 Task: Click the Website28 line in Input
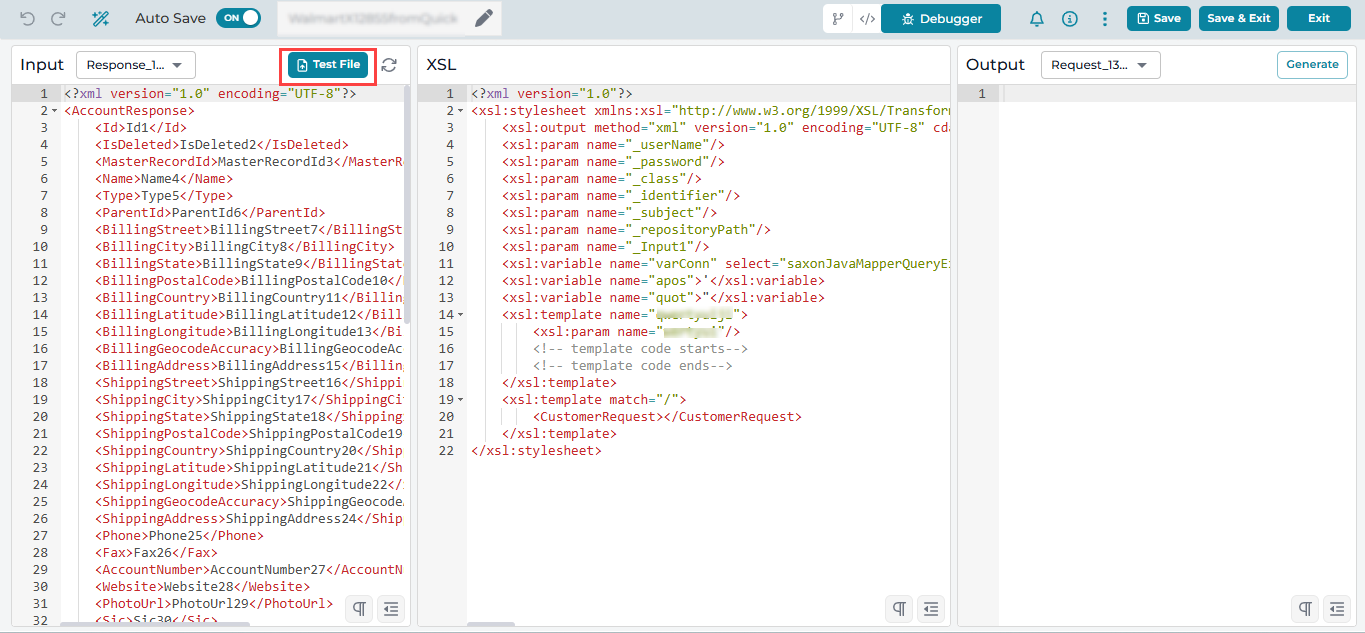coord(203,587)
